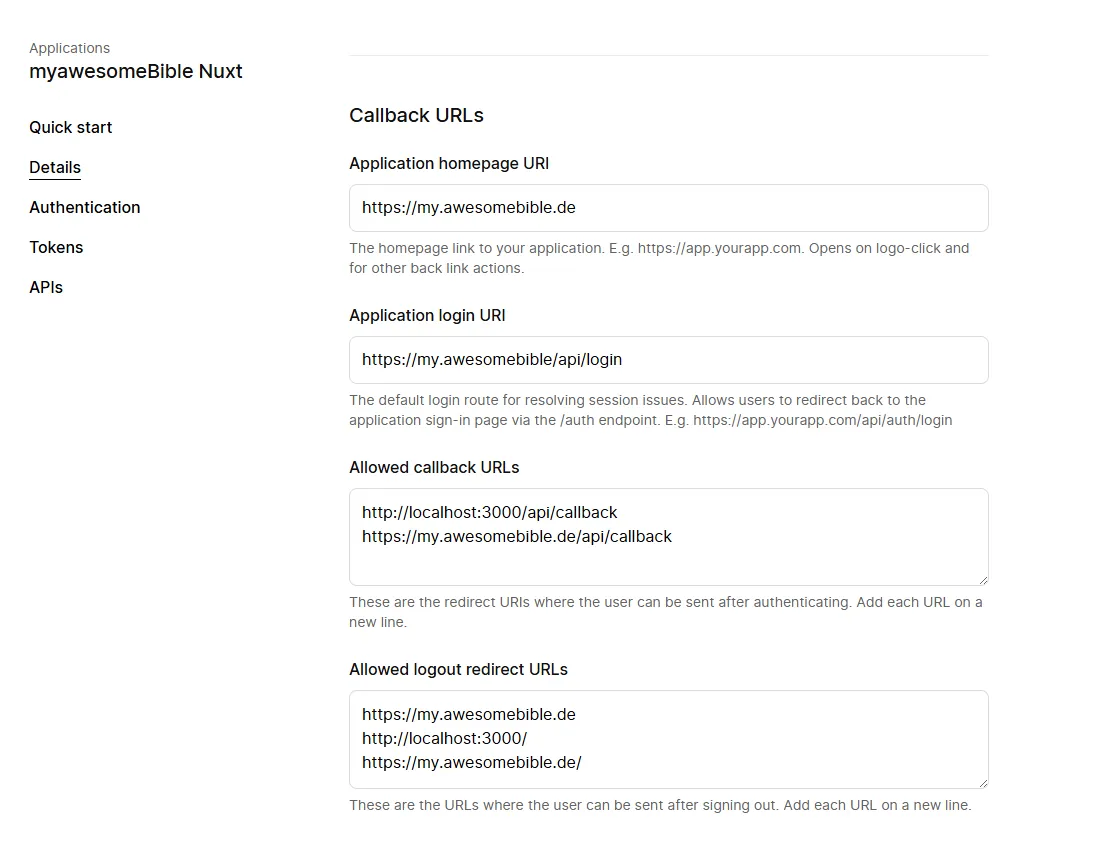The image size is (1100, 843).
Task: Click the first line of the logout redirect URLs
Action: pyautogui.click(x=469, y=715)
